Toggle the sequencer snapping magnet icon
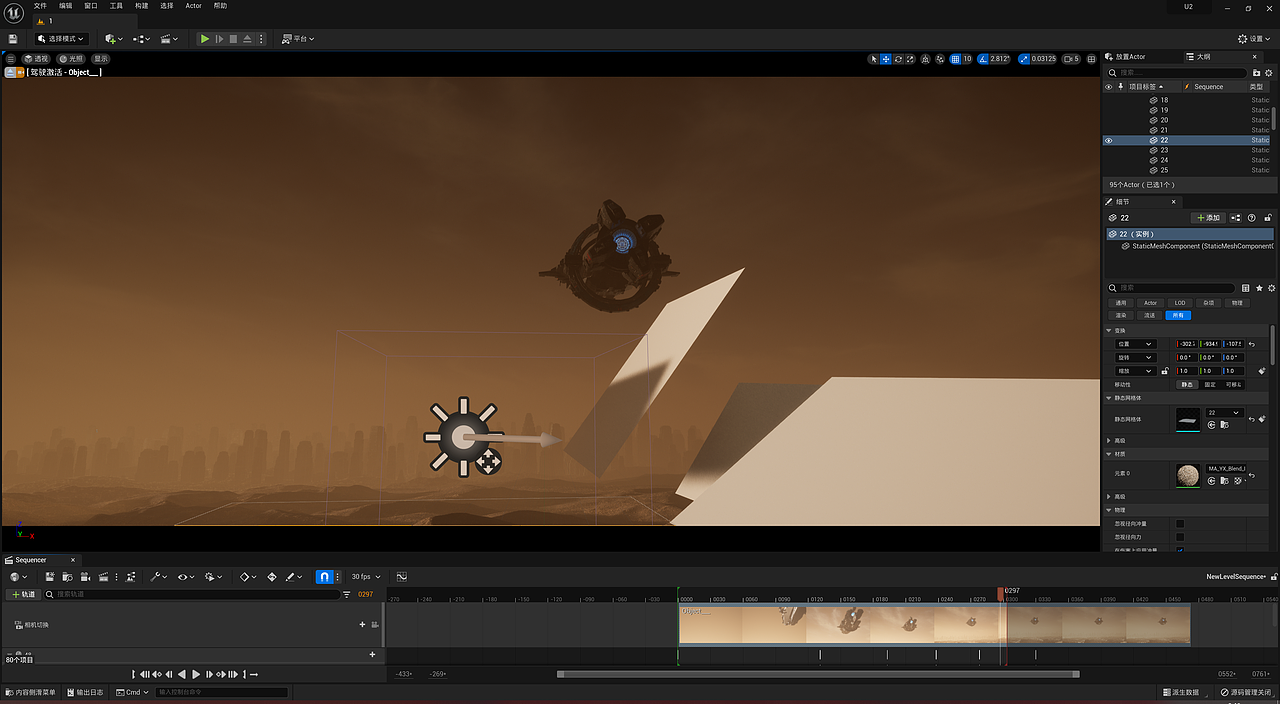Image resolution: width=1280 pixels, height=704 pixels. (x=324, y=577)
